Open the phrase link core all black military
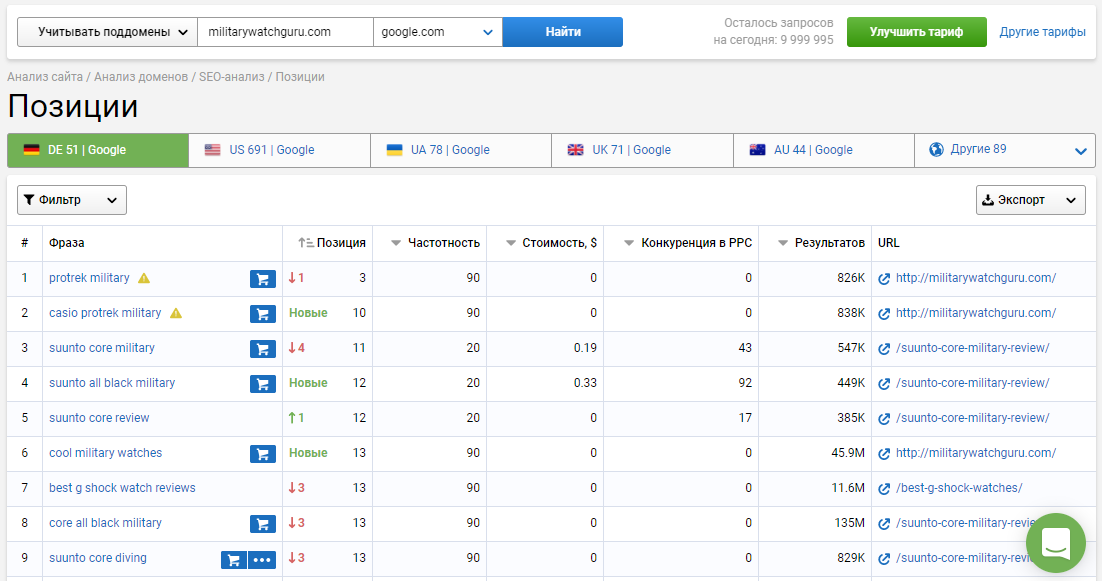The width and height of the screenshot is (1102, 581). (105, 523)
